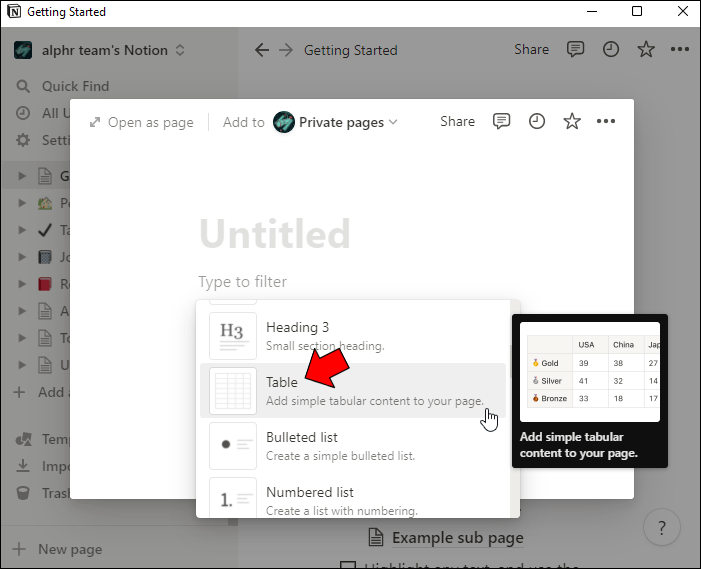Click the table grid thumbnail icon
Image resolution: width=701 pixels, height=569 pixels.
233,391
